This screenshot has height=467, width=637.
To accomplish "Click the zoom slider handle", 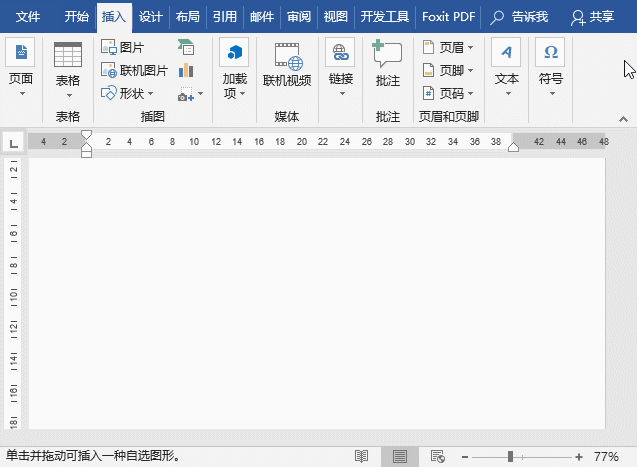I will pyautogui.click(x=511, y=456).
